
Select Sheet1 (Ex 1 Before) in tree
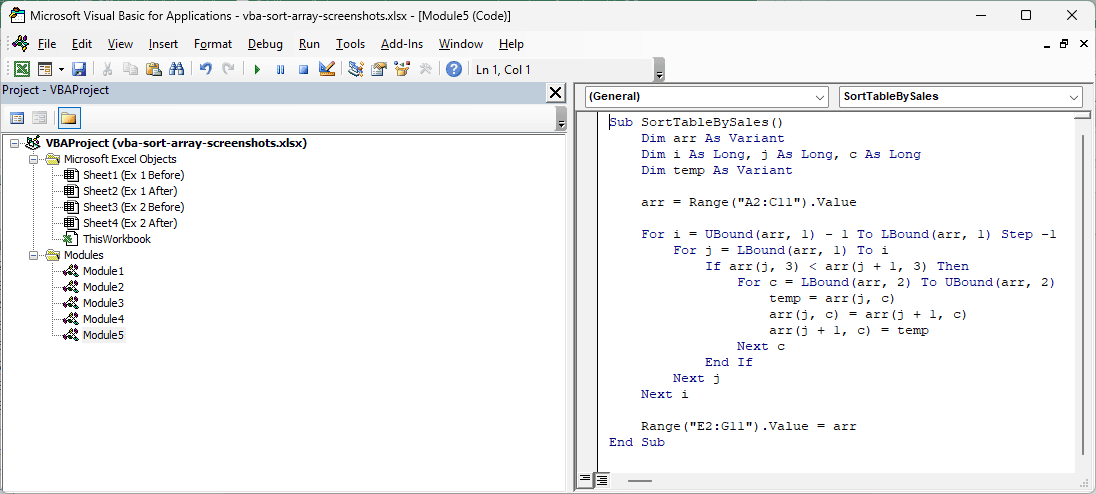(133, 175)
